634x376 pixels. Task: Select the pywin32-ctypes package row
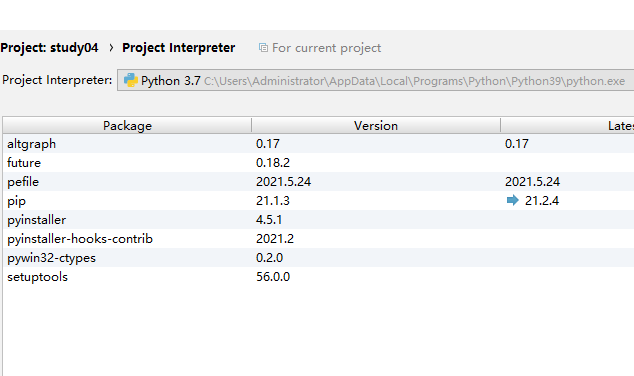pyautogui.click(x=319, y=258)
